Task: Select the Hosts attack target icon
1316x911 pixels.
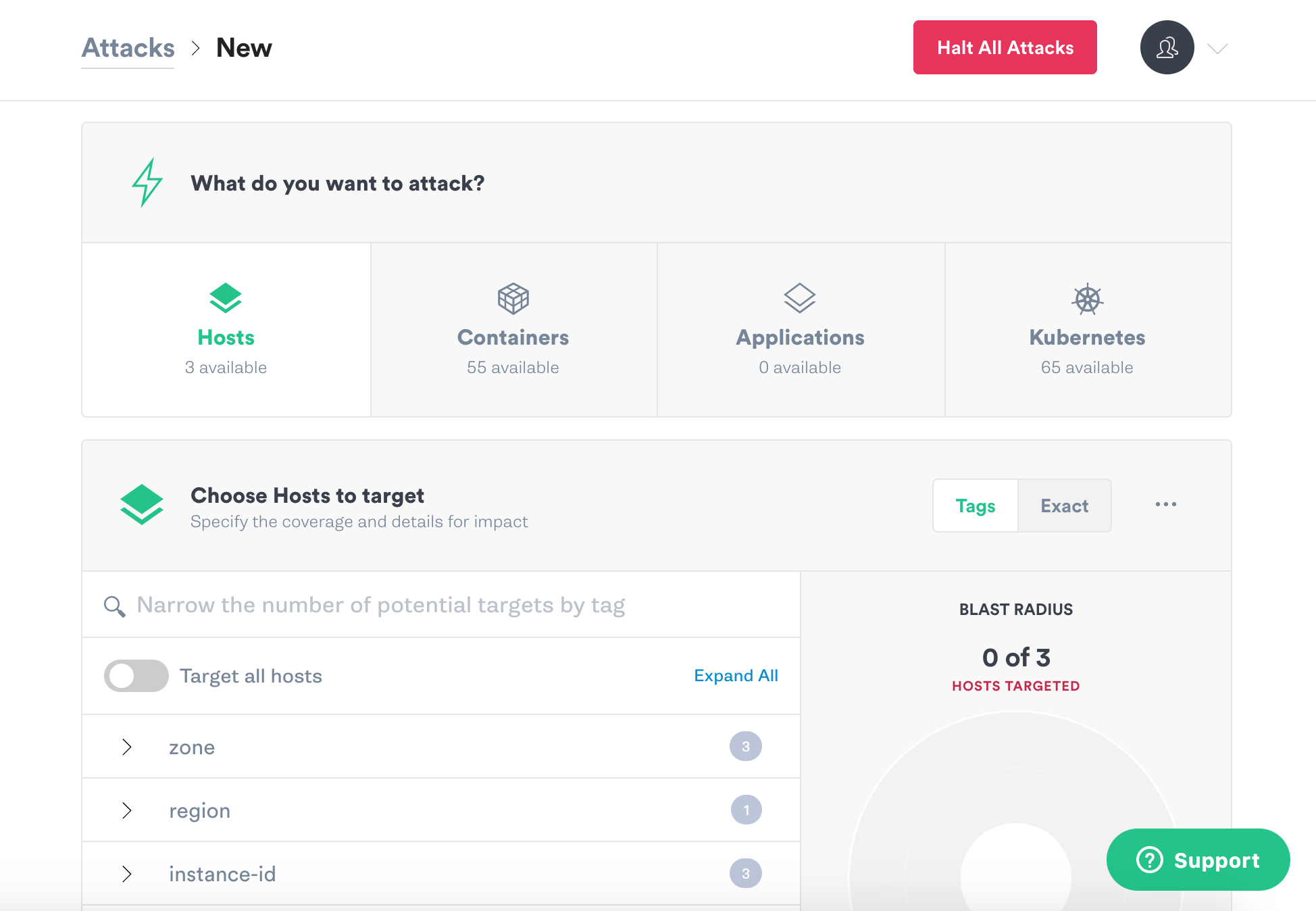Action: pyautogui.click(x=226, y=298)
